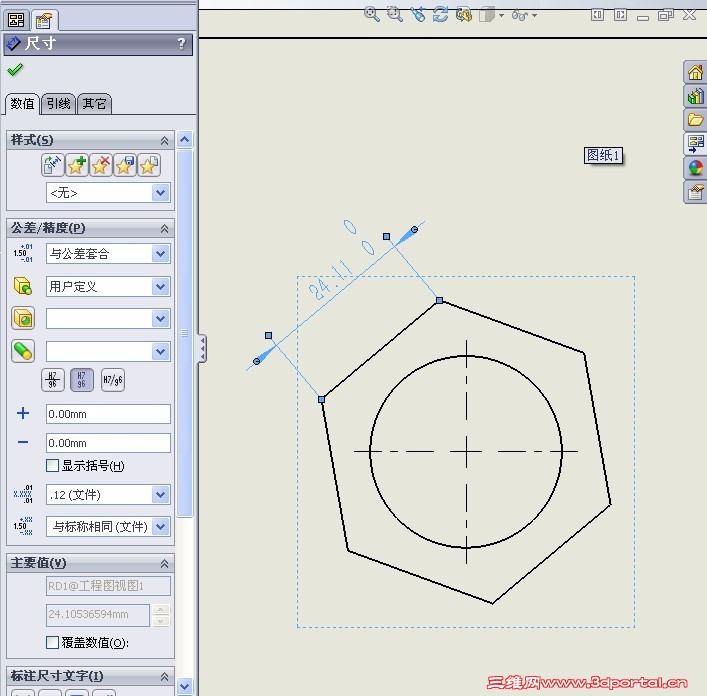Image resolution: width=707 pixels, height=696 pixels.
Task: Switch to the PropertyManager tab icon
Action: [x=44, y=20]
